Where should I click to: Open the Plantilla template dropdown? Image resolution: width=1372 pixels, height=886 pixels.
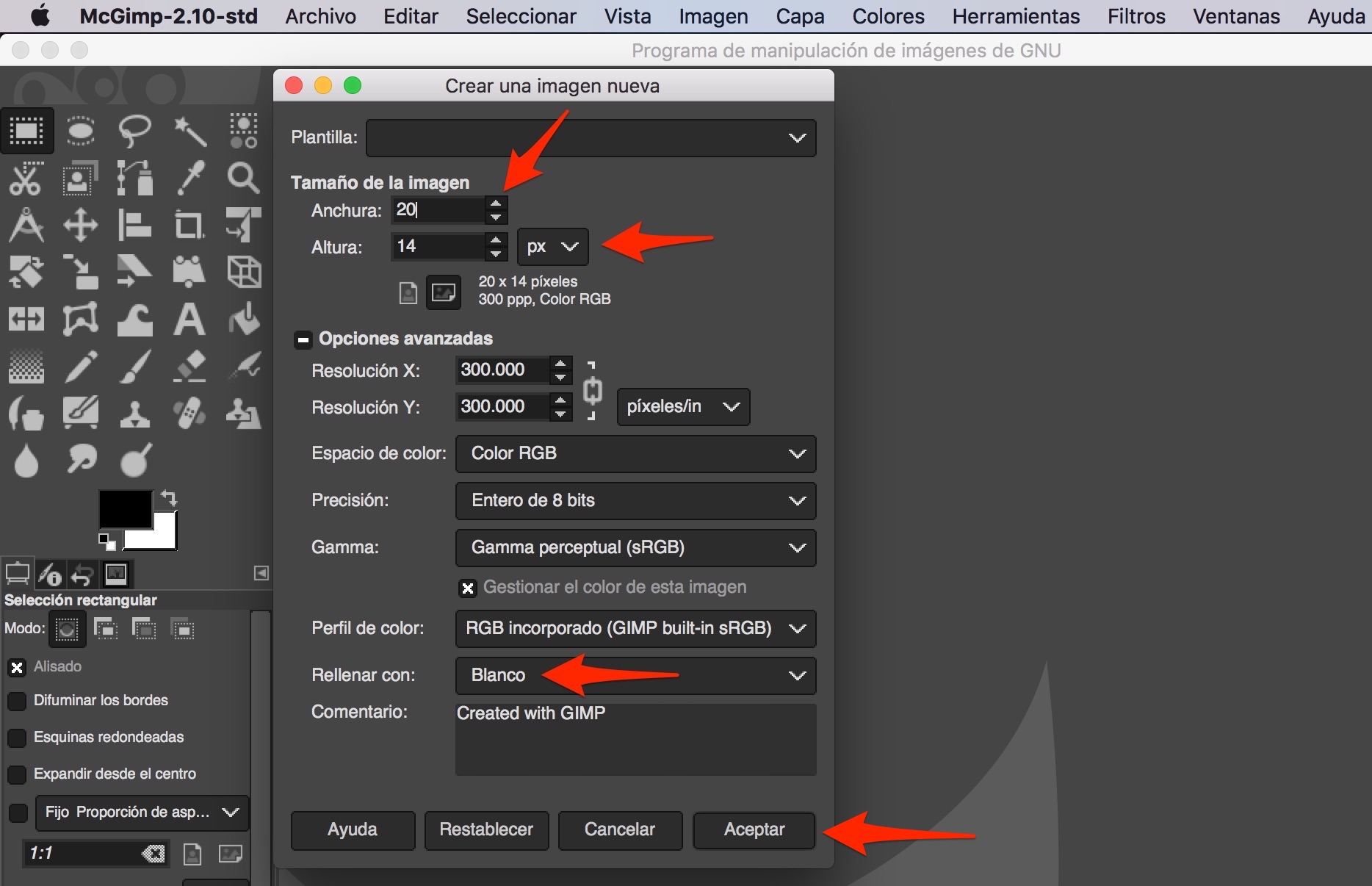[591, 138]
